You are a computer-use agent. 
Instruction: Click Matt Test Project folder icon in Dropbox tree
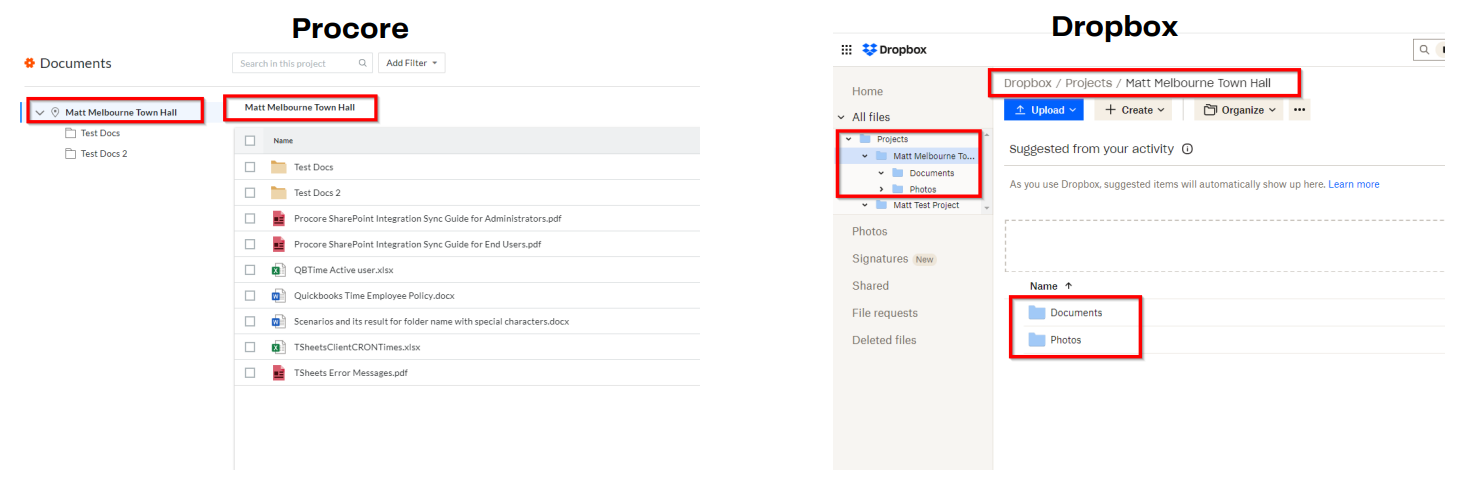tap(881, 205)
